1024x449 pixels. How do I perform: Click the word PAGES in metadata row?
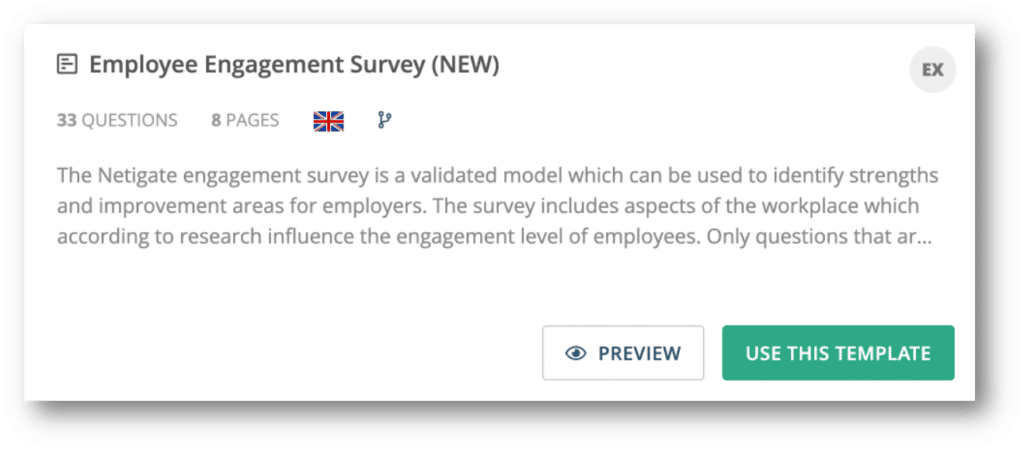tap(252, 121)
